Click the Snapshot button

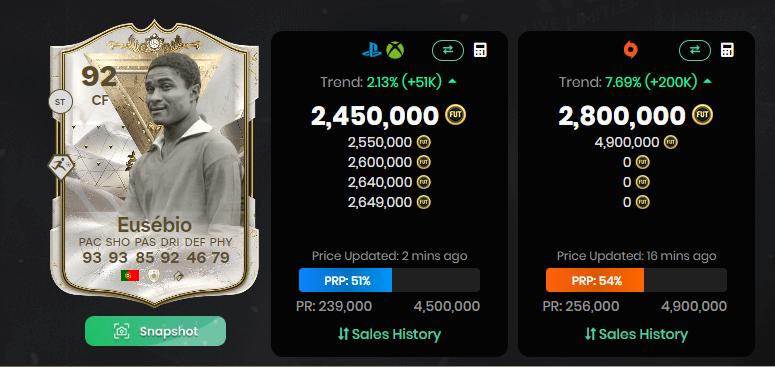(x=155, y=331)
